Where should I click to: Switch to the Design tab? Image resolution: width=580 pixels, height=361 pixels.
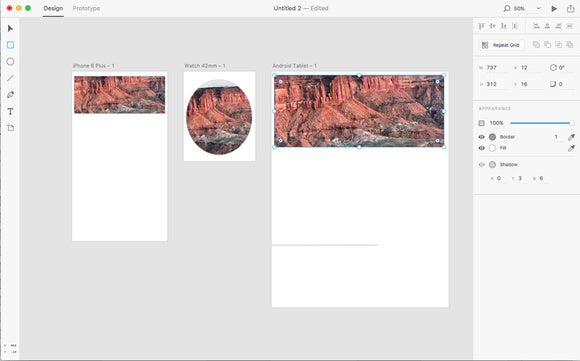coord(53,8)
